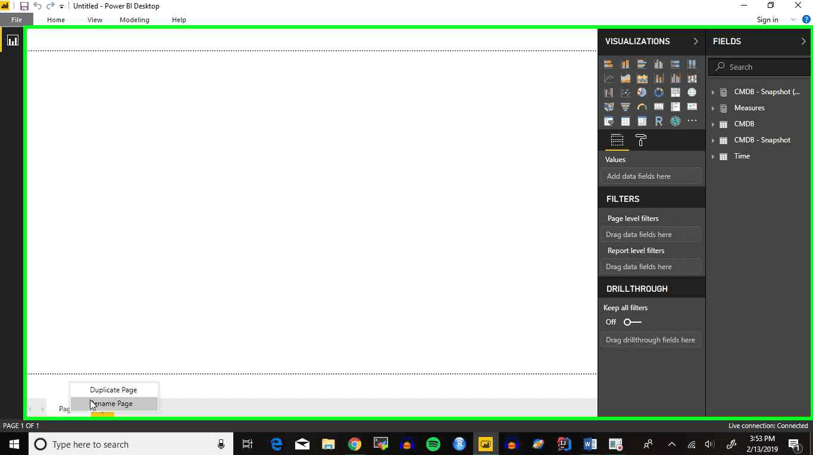
Task: Pick the Ribbon chart visual
Action: [x=692, y=79]
